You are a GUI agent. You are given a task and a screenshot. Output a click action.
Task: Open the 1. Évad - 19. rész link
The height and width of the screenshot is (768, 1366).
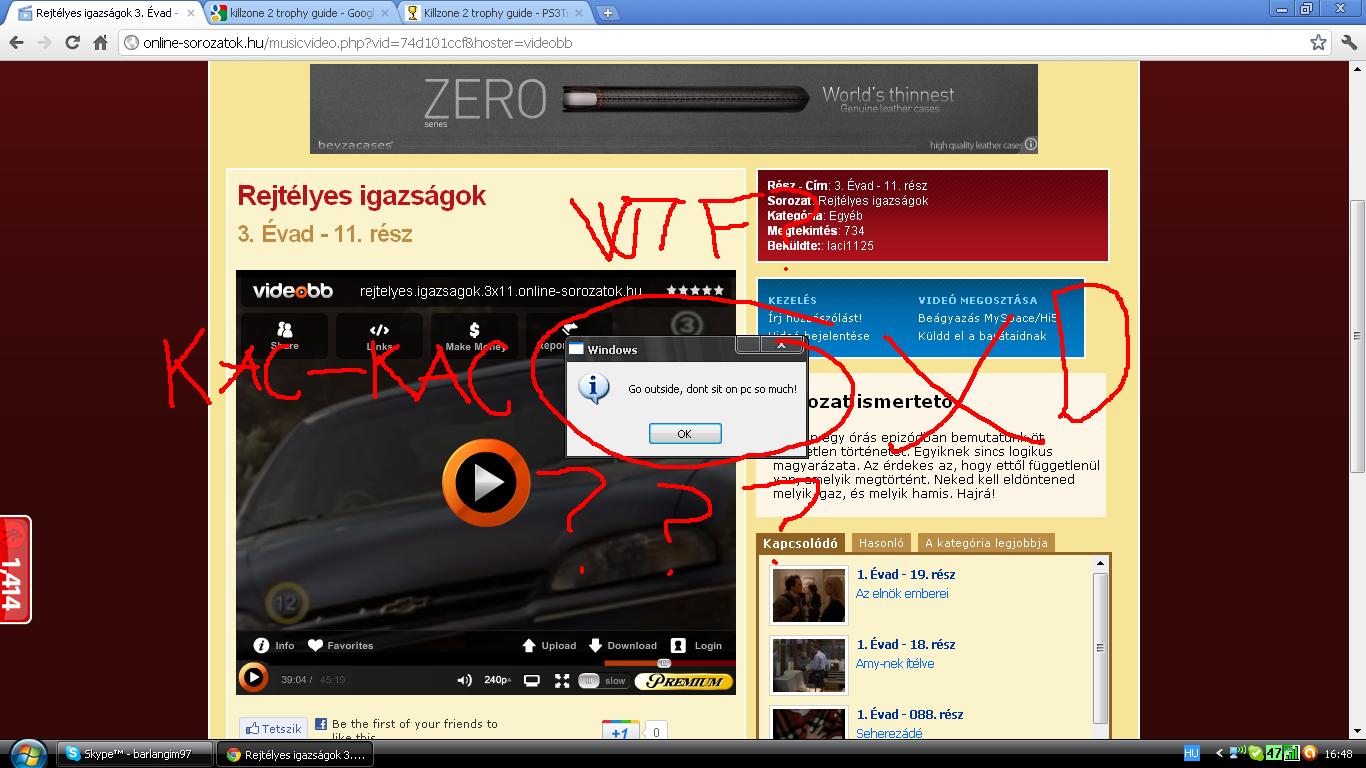coord(906,574)
